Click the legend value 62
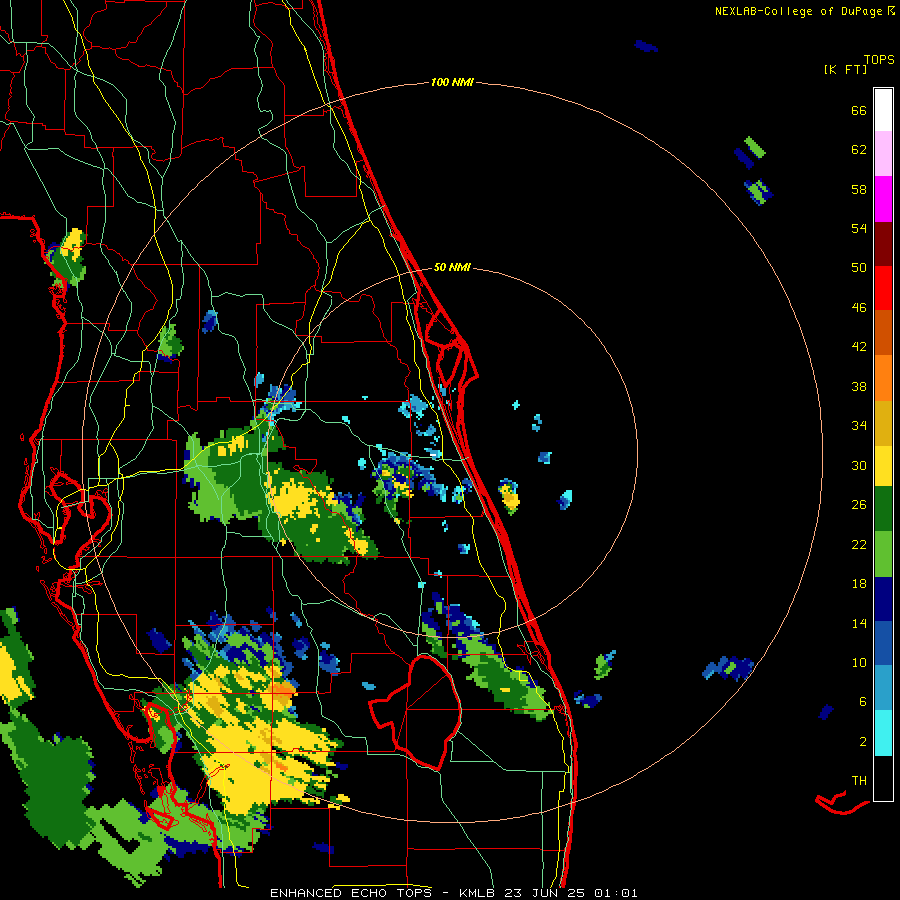 859,150
